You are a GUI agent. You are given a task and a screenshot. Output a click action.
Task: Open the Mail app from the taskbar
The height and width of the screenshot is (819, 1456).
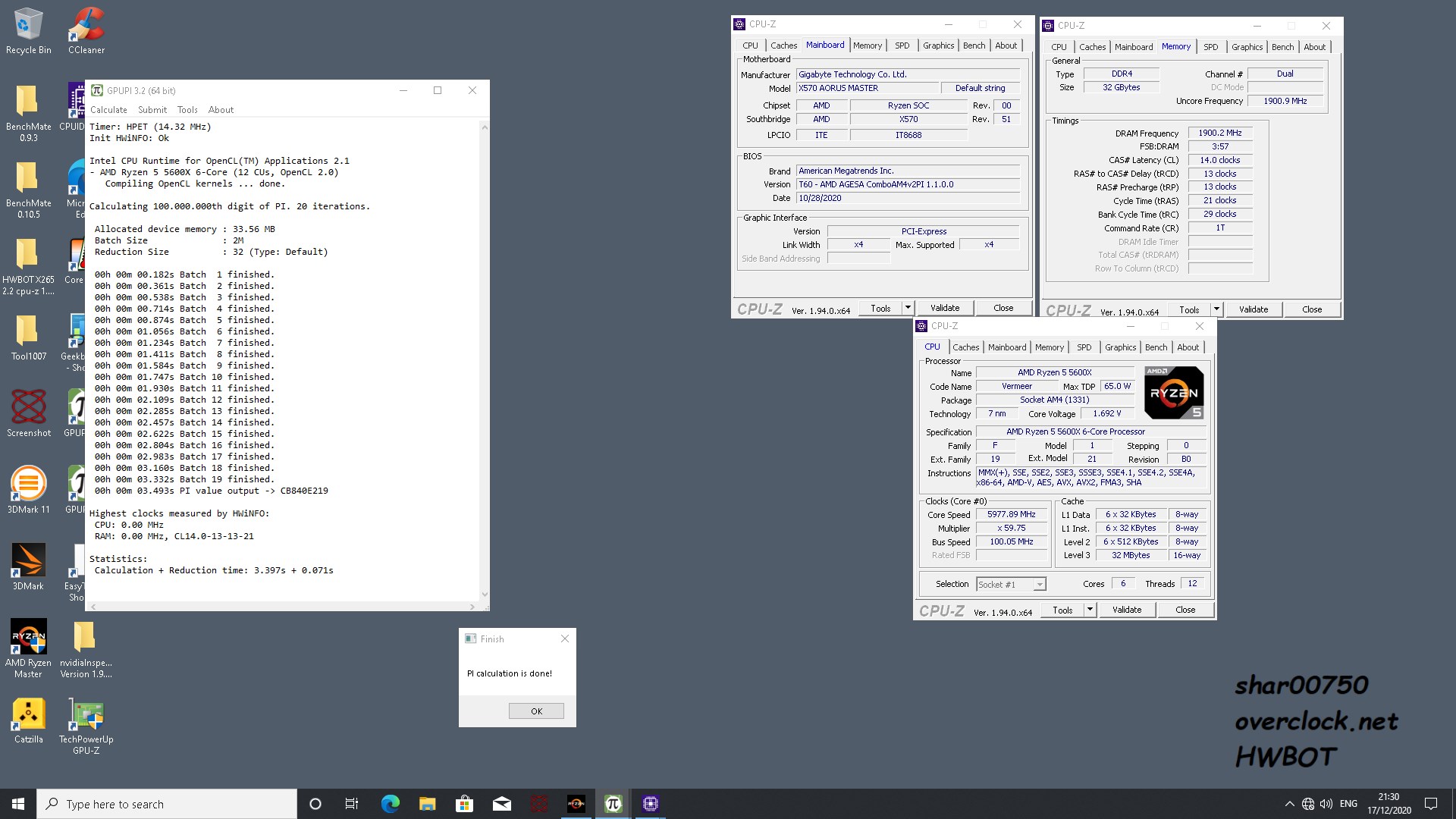[501, 804]
